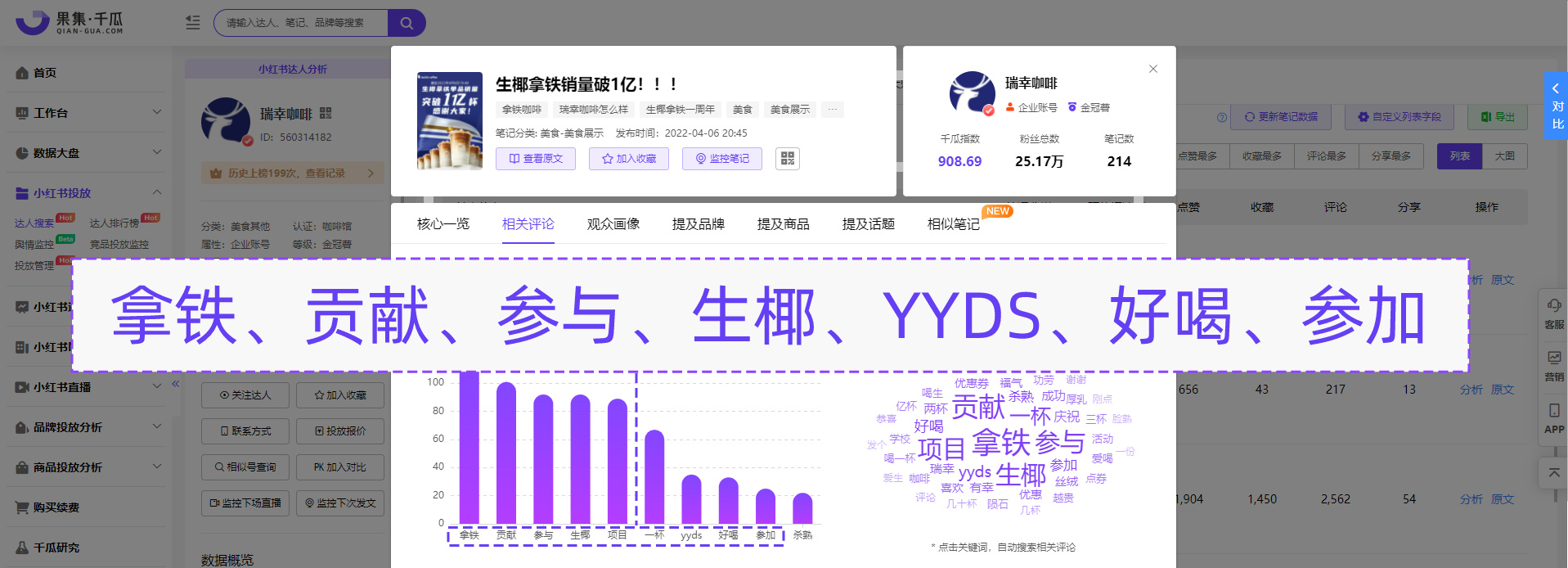1568x568 pixels.
Task: Open 达人排行榜 link
Action: (115, 223)
